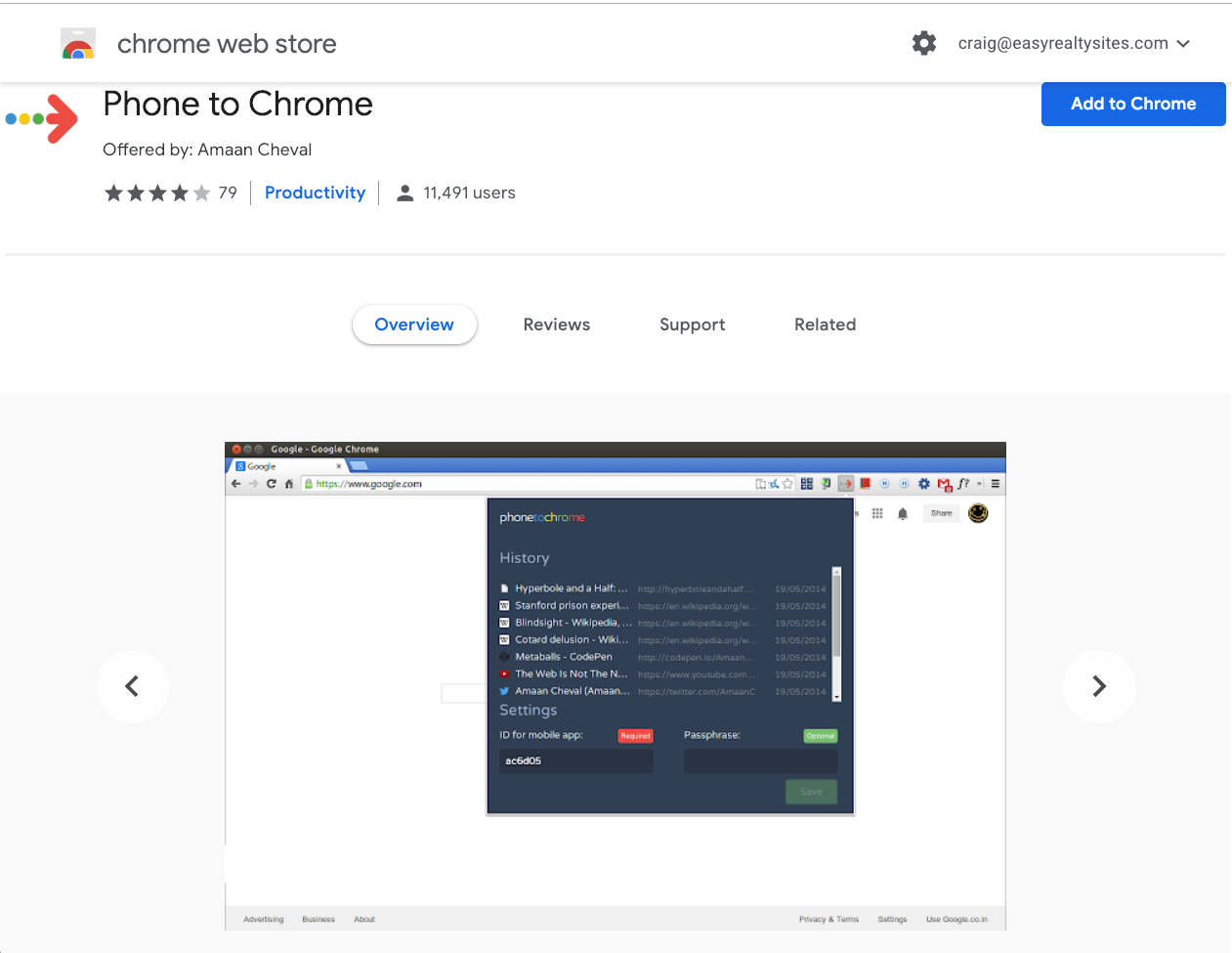The height and width of the screenshot is (953, 1232).
Task: Open the Chrome settings gear in the browser toolbar
Action: pyautogui.click(x=924, y=483)
